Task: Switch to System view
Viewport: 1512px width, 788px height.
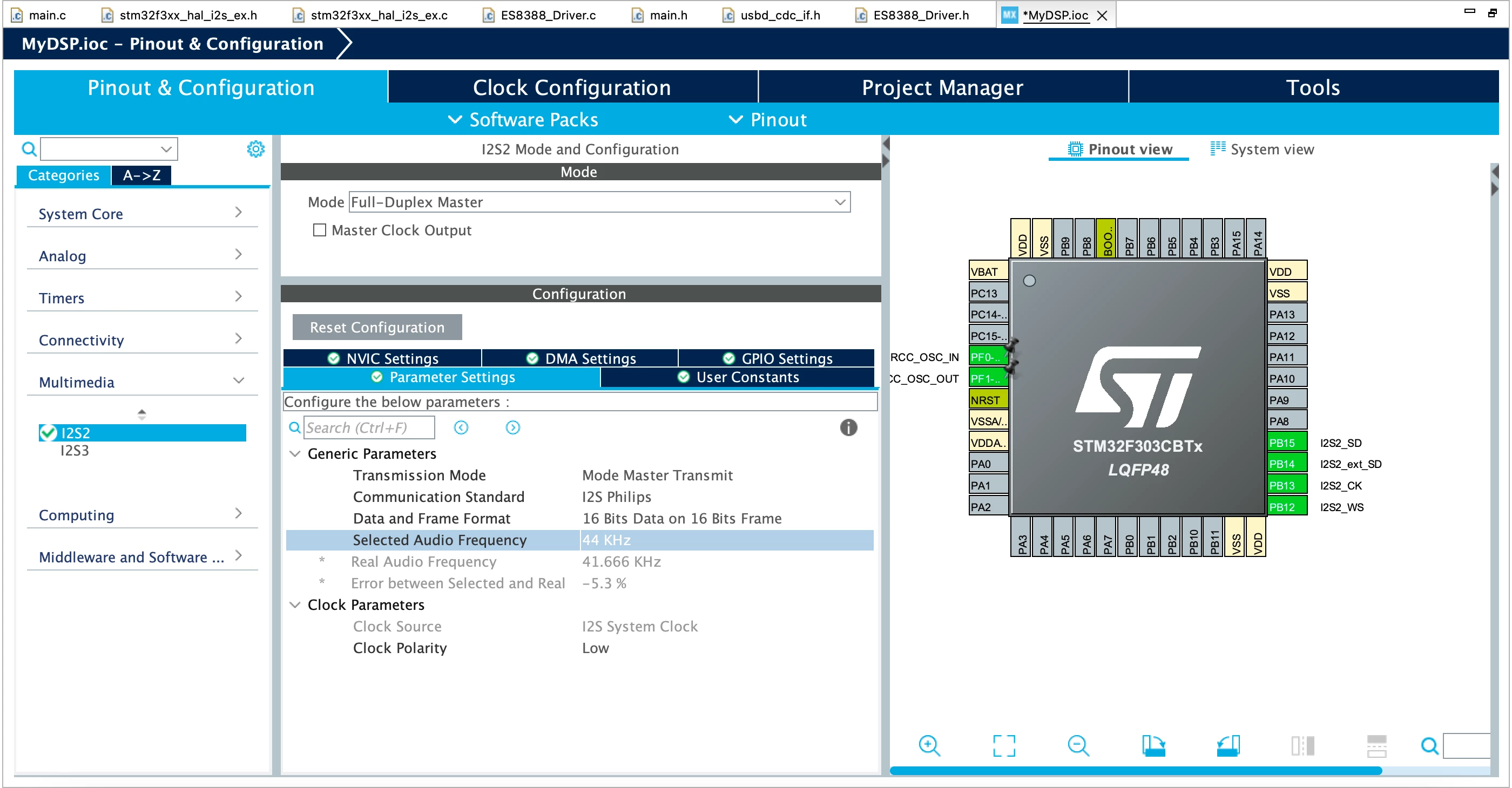Action: [x=1262, y=149]
